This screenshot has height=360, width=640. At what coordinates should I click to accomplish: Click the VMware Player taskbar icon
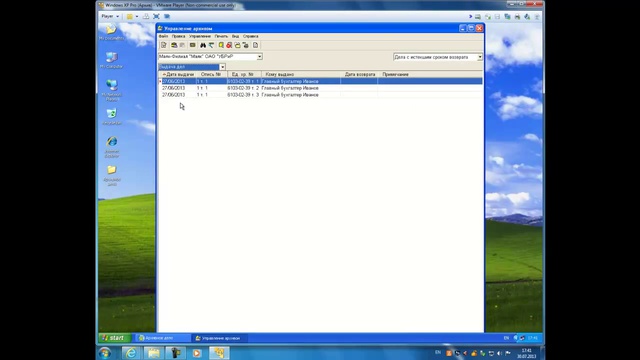(219, 353)
